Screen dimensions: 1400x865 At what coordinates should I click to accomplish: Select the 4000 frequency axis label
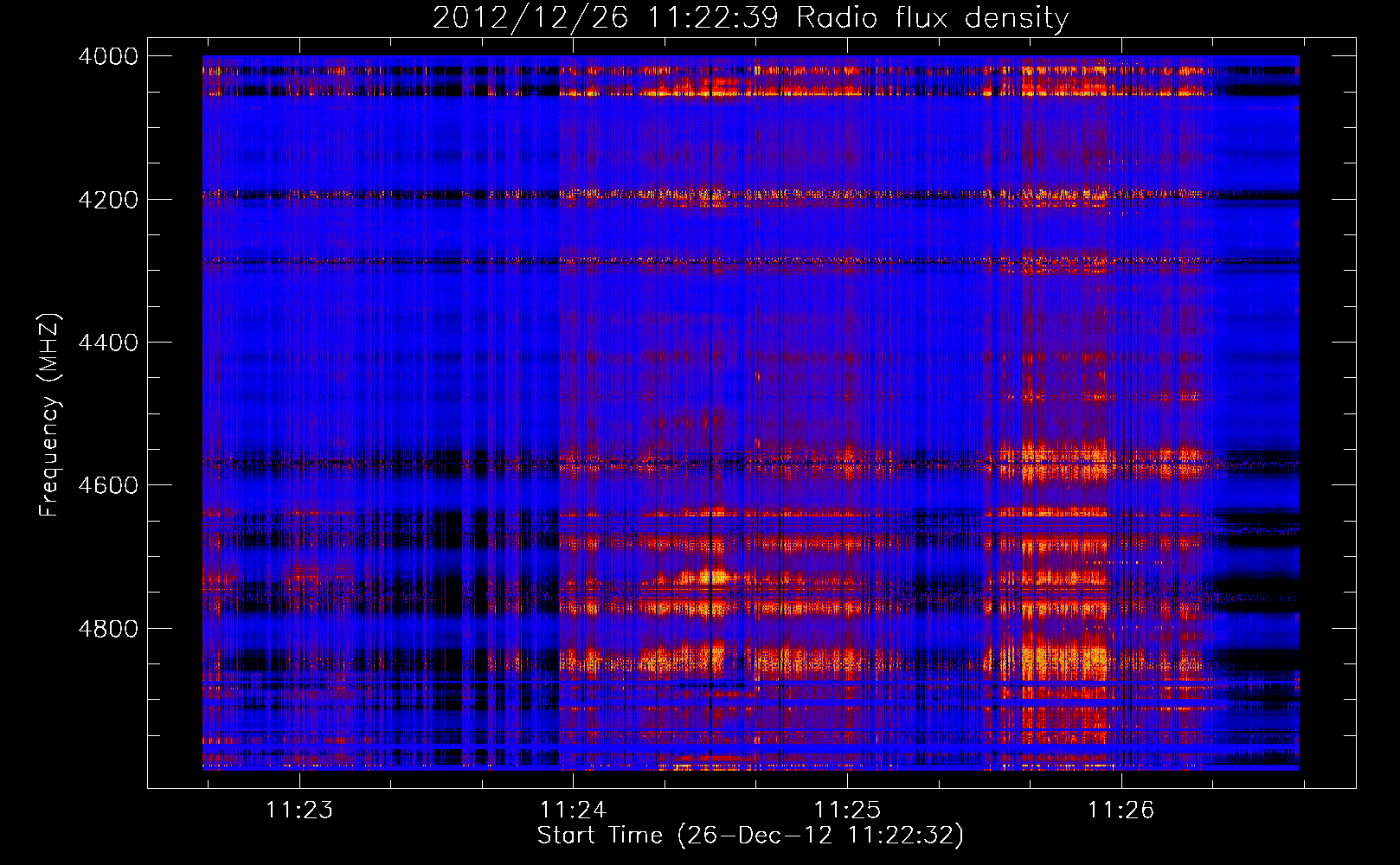pos(108,56)
